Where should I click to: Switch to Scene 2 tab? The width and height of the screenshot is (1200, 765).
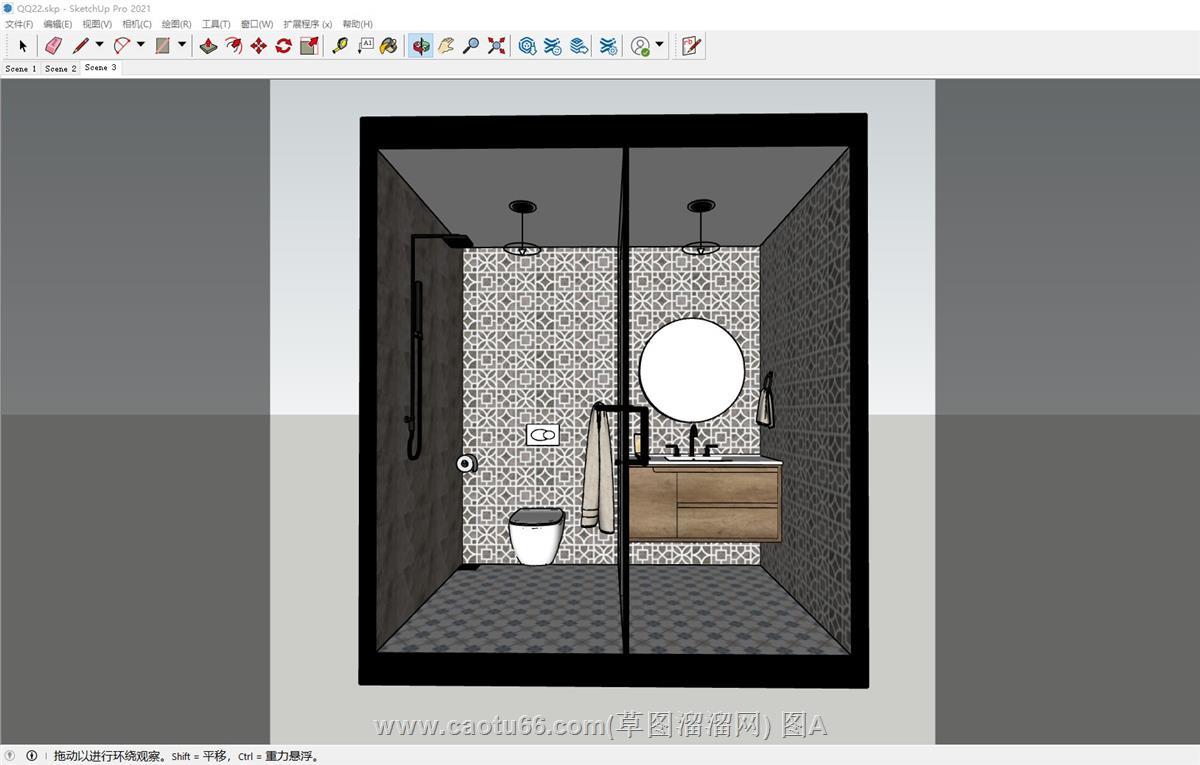(60, 69)
